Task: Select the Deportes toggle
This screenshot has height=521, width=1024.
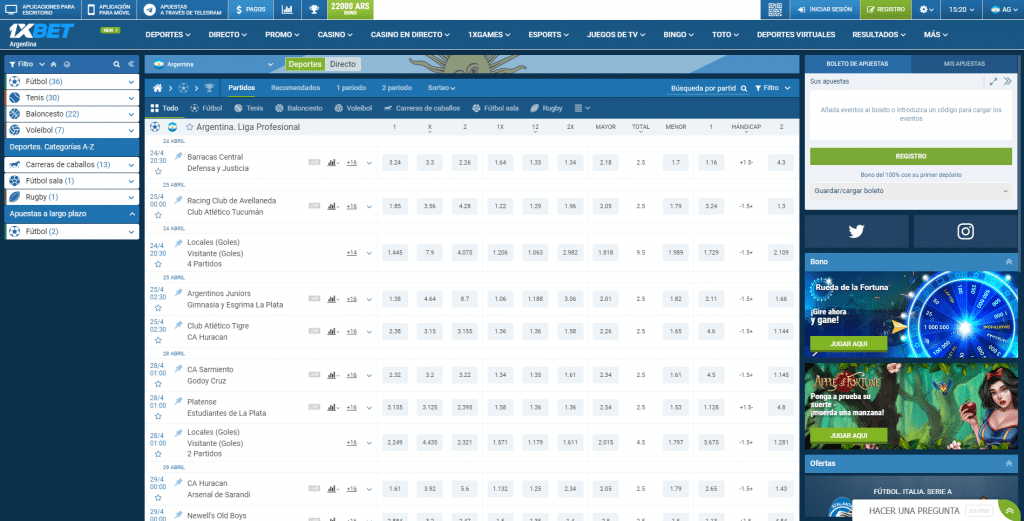Action: [305, 64]
